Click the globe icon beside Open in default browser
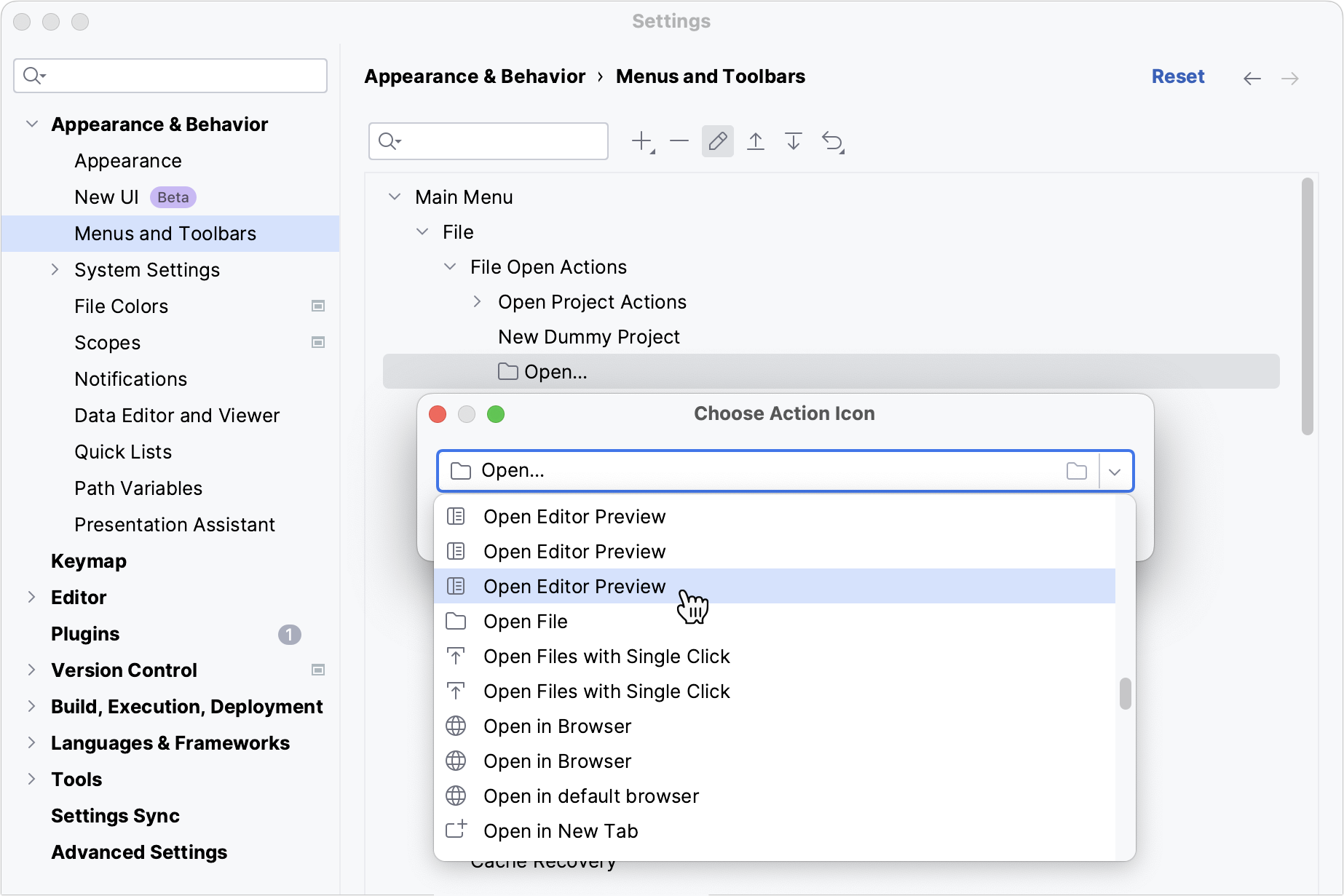This screenshot has width=1344, height=896. coord(456,796)
